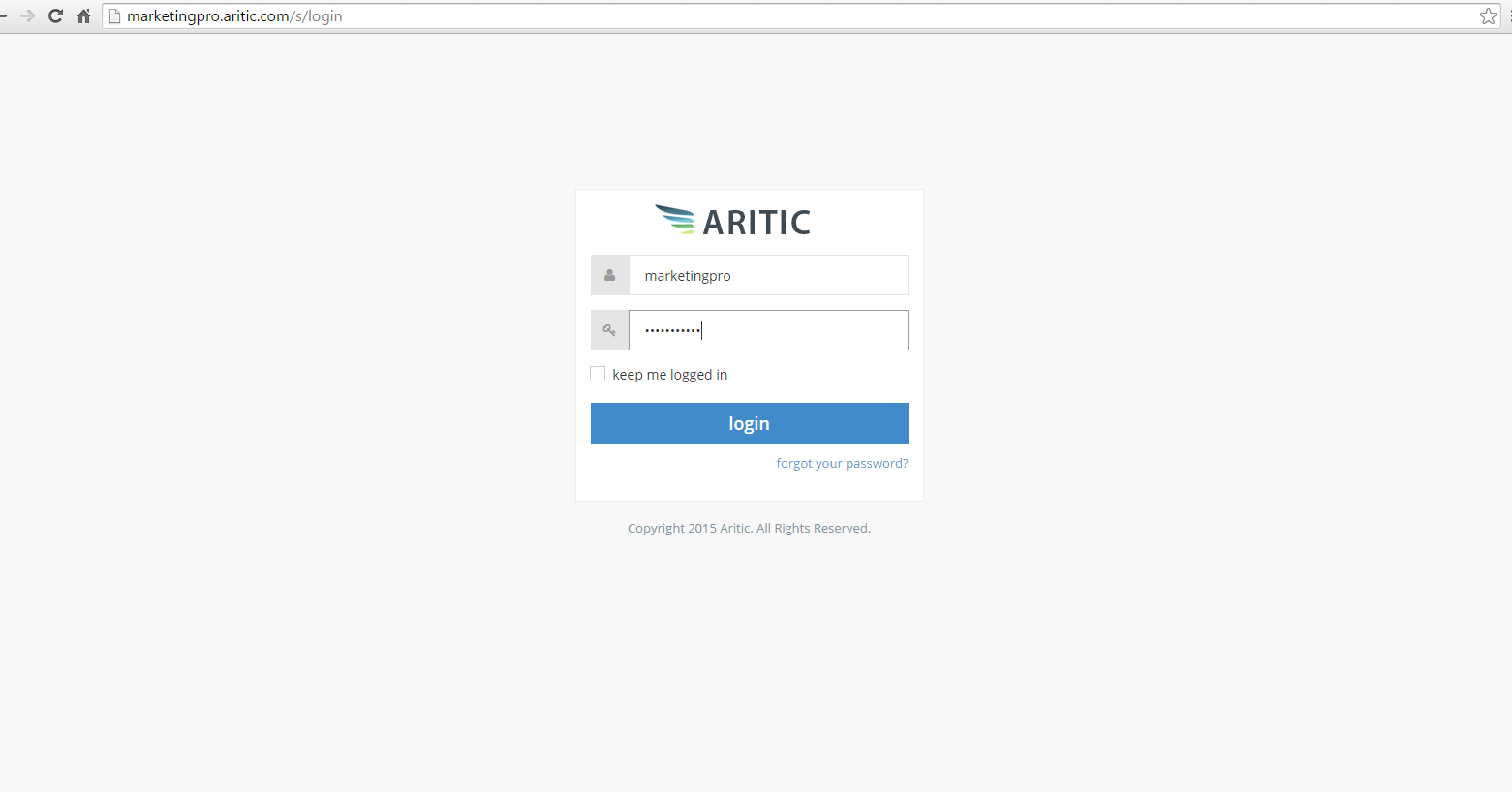This screenshot has height=792, width=1512.
Task: Bookmark this page with star icon
Action: click(x=1488, y=15)
